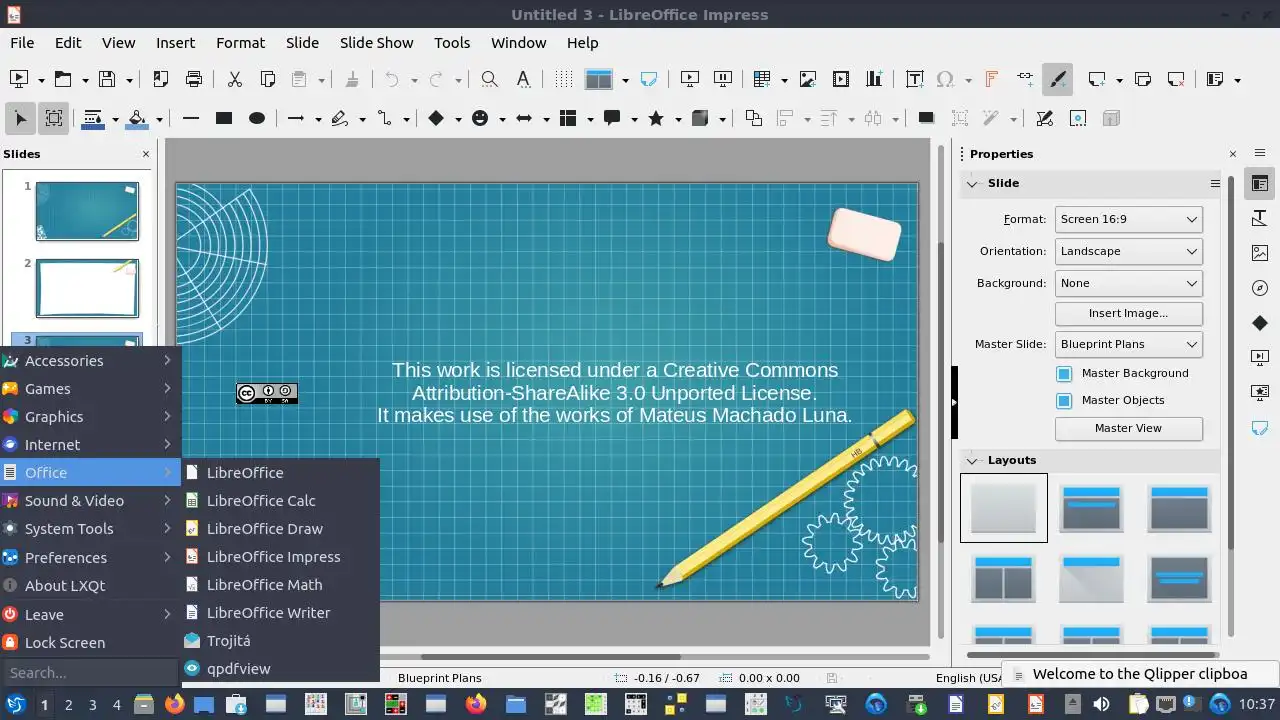Toggle the Display Grid icon
The width and height of the screenshot is (1280, 720).
pyautogui.click(x=564, y=79)
